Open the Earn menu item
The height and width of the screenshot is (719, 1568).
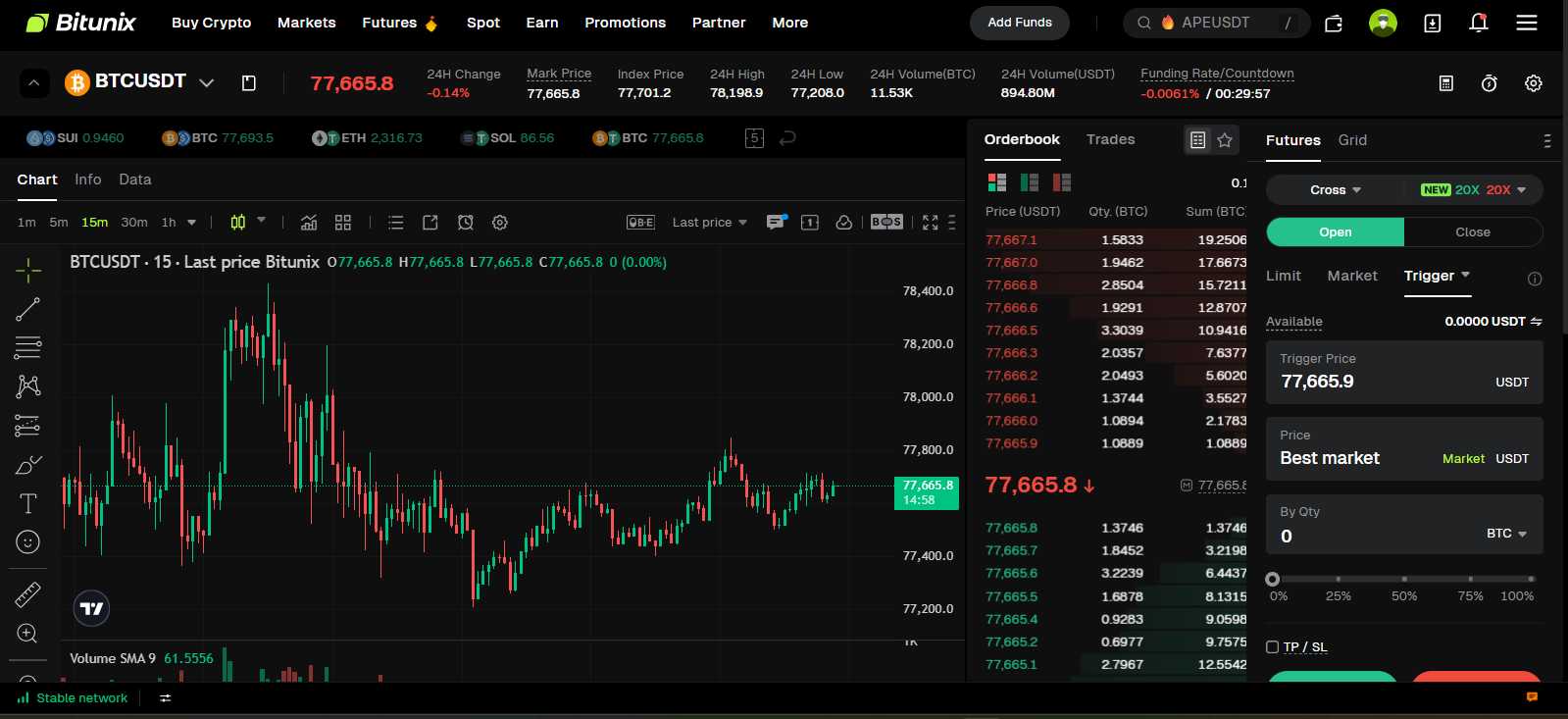pos(542,23)
